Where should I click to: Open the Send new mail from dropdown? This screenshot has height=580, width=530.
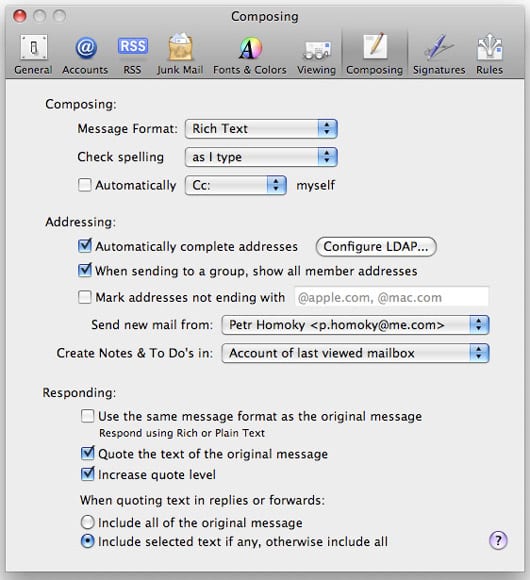point(355,325)
